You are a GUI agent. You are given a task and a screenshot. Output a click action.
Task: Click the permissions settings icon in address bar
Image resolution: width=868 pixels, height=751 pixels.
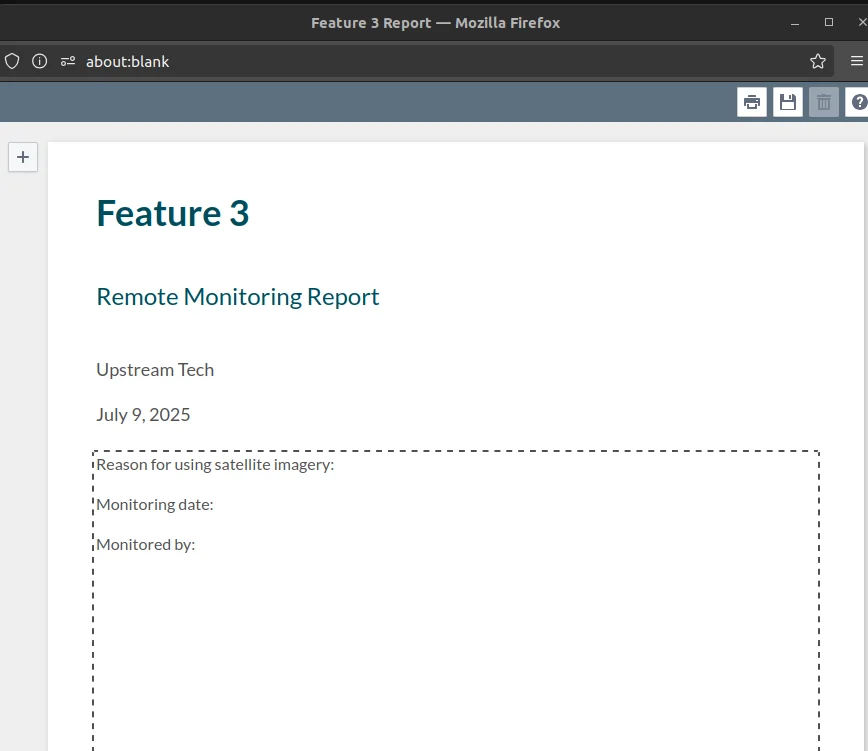(68, 61)
